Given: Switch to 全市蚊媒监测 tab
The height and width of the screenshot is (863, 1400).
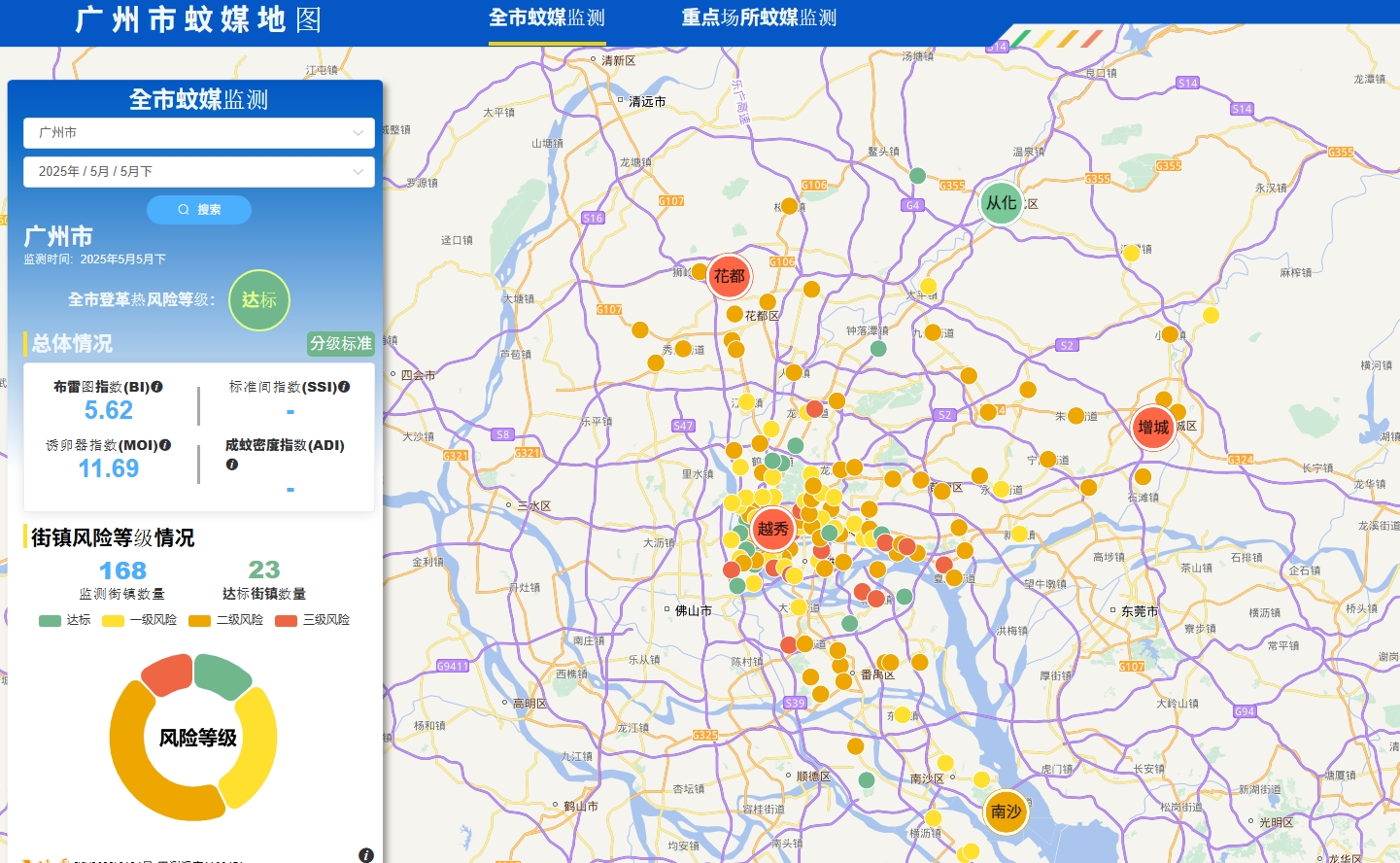Looking at the screenshot, I should [547, 18].
